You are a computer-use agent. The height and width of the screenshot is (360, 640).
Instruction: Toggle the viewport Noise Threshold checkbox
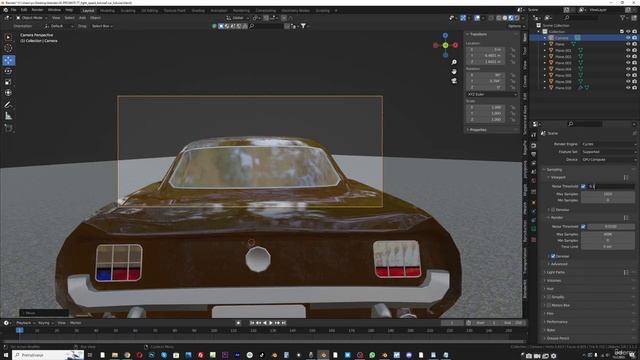pyautogui.click(x=583, y=187)
